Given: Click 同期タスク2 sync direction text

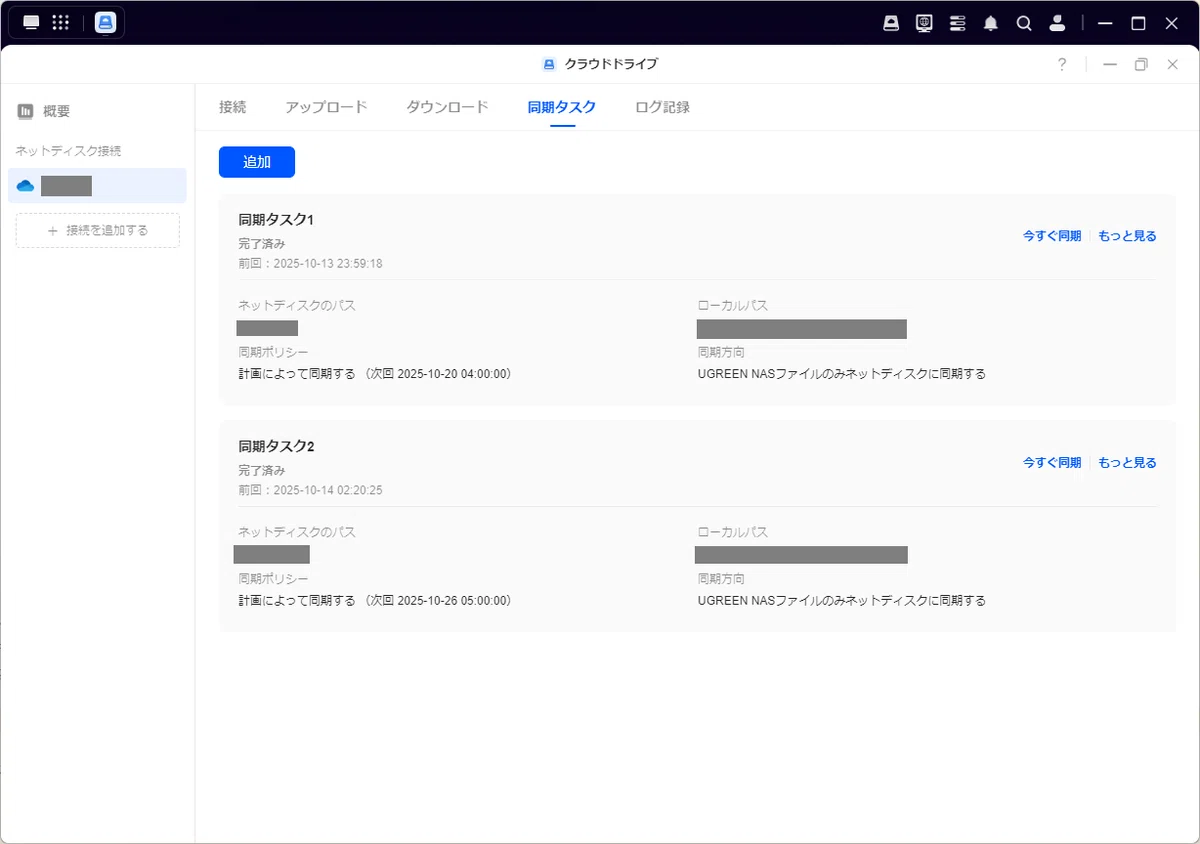Looking at the screenshot, I should point(842,601).
